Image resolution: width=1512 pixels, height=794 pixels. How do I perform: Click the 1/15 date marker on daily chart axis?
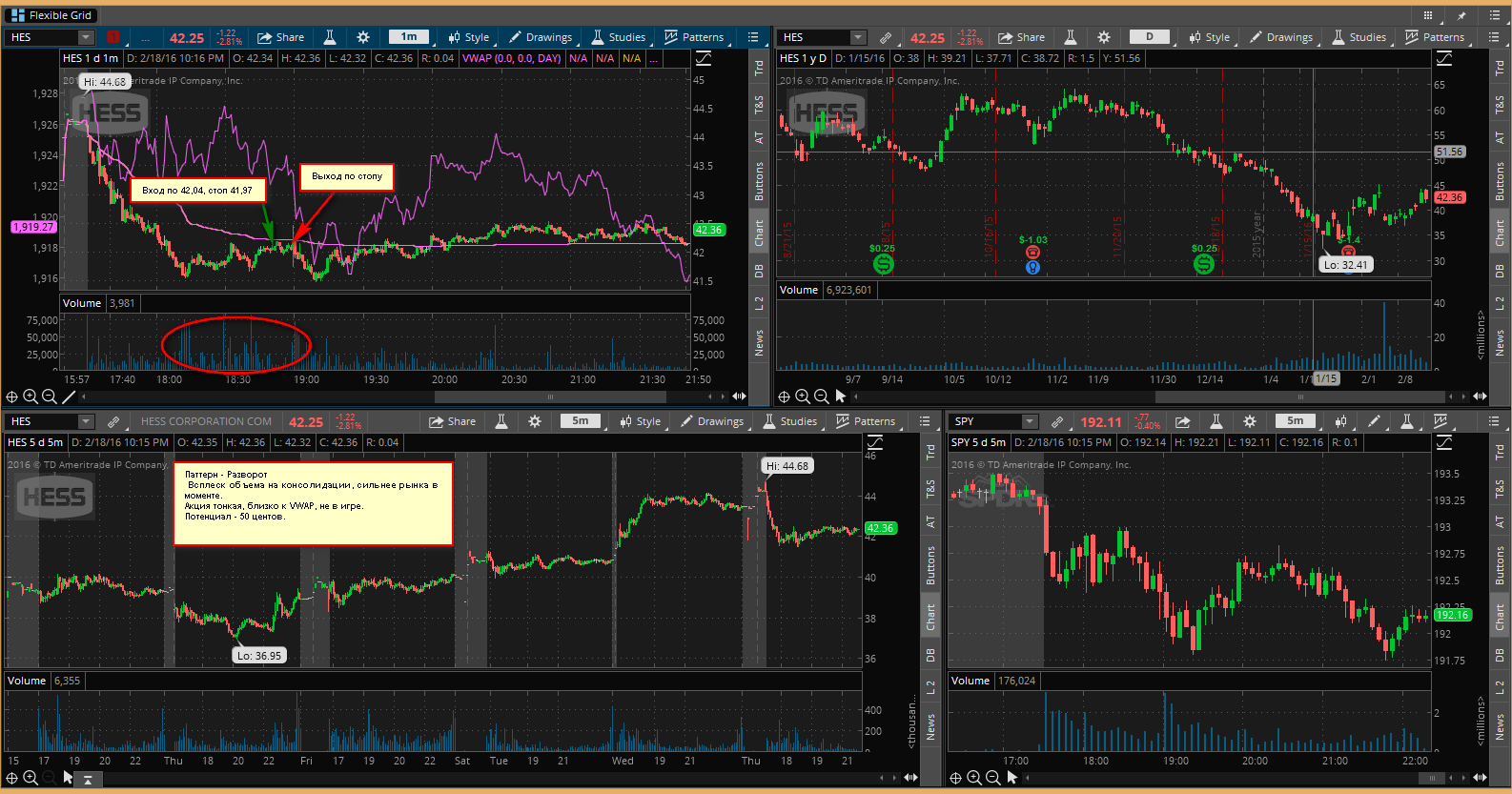pos(1326,379)
